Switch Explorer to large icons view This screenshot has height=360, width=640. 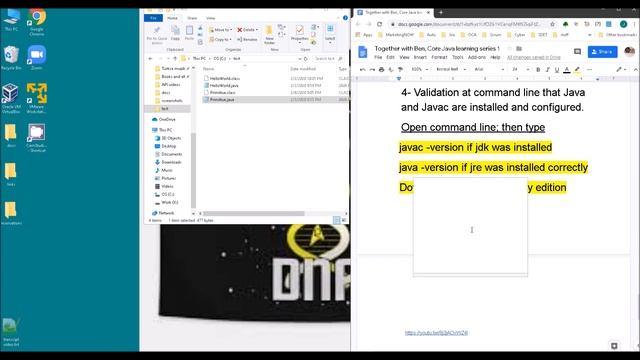[x=344, y=220]
